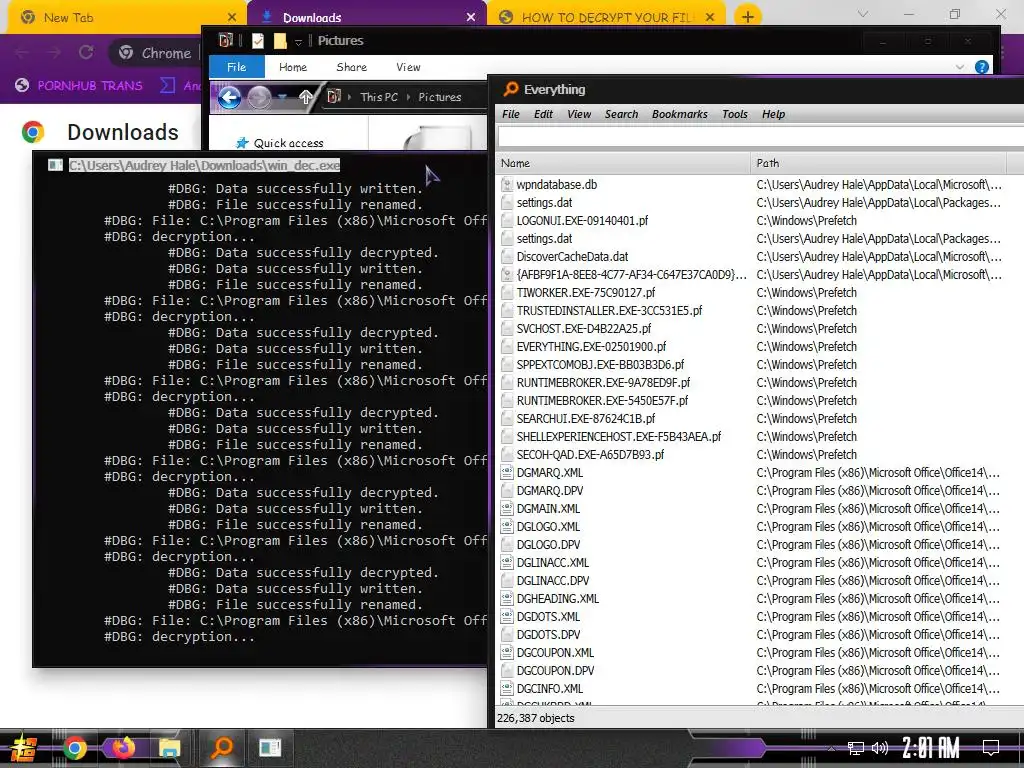Screen dimensions: 1024x768
Task: Click the Start button on taskbar
Action: [x=24, y=748]
